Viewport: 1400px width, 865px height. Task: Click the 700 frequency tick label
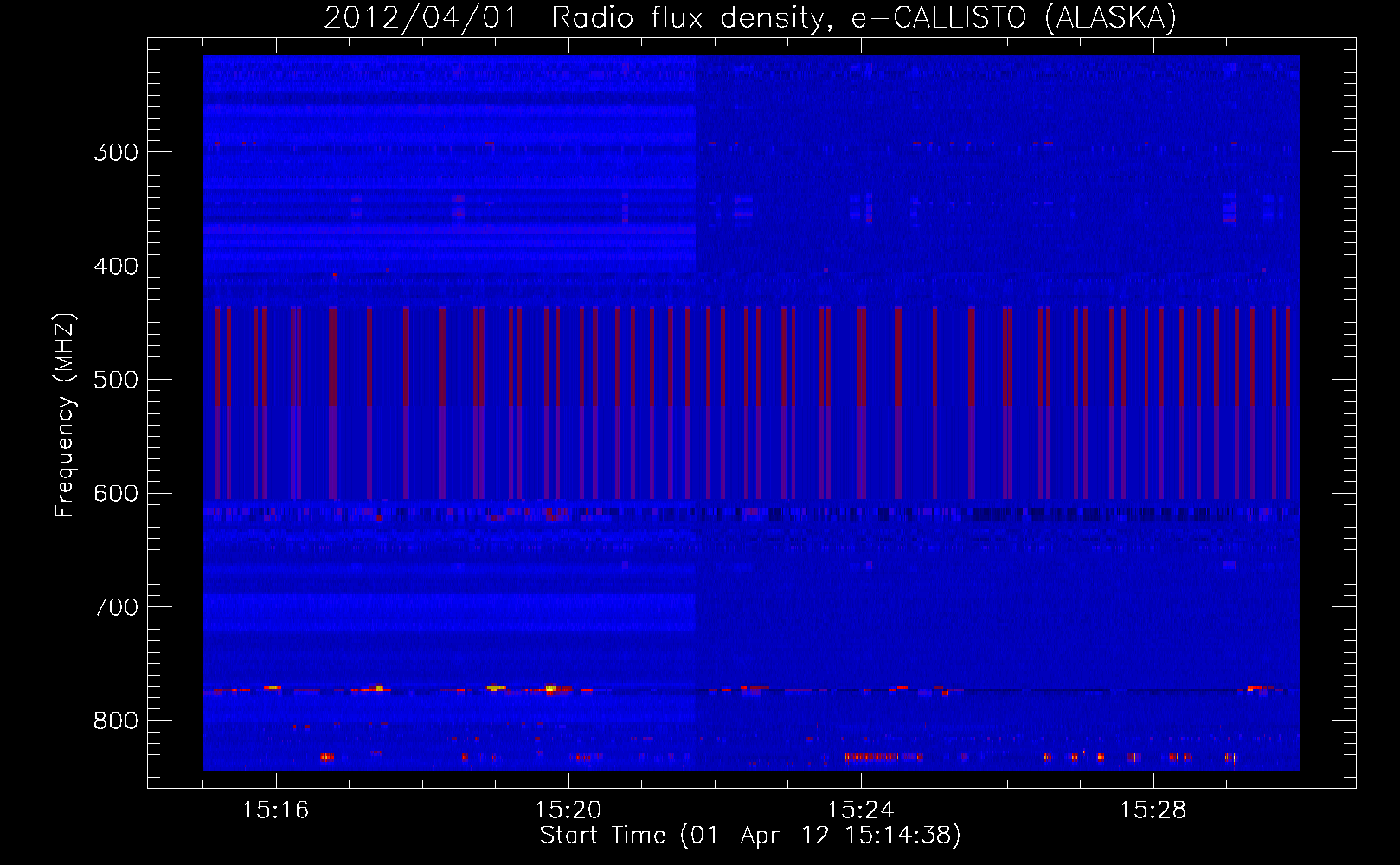coord(116,607)
